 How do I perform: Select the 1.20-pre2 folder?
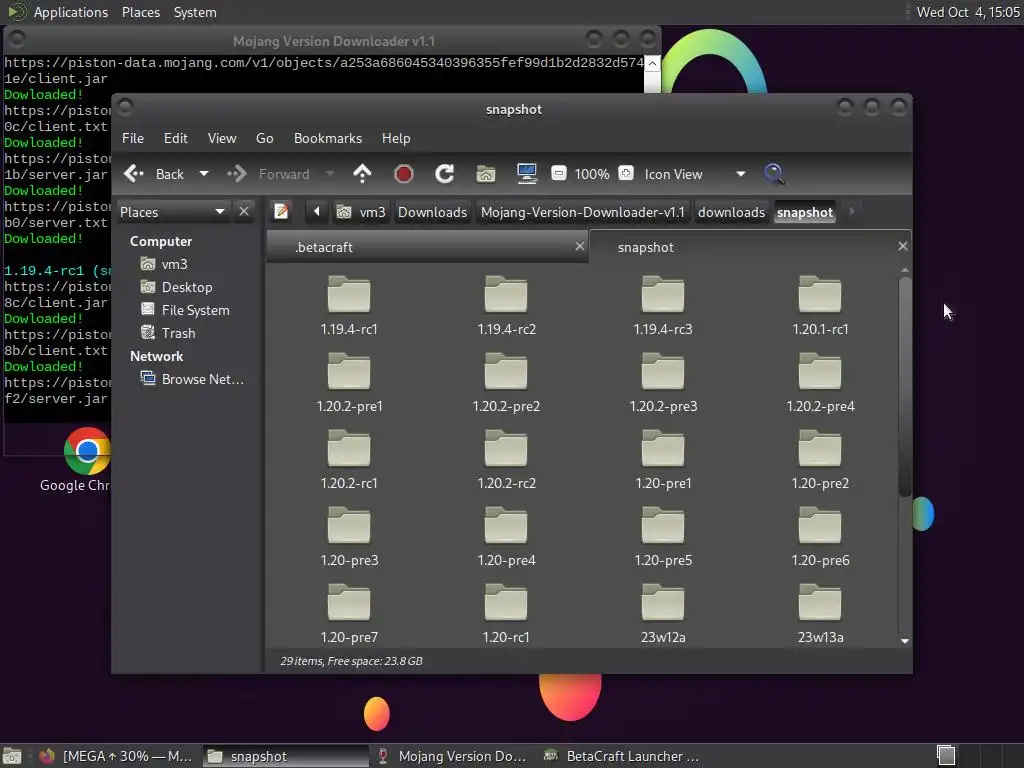pyautogui.click(x=820, y=460)
